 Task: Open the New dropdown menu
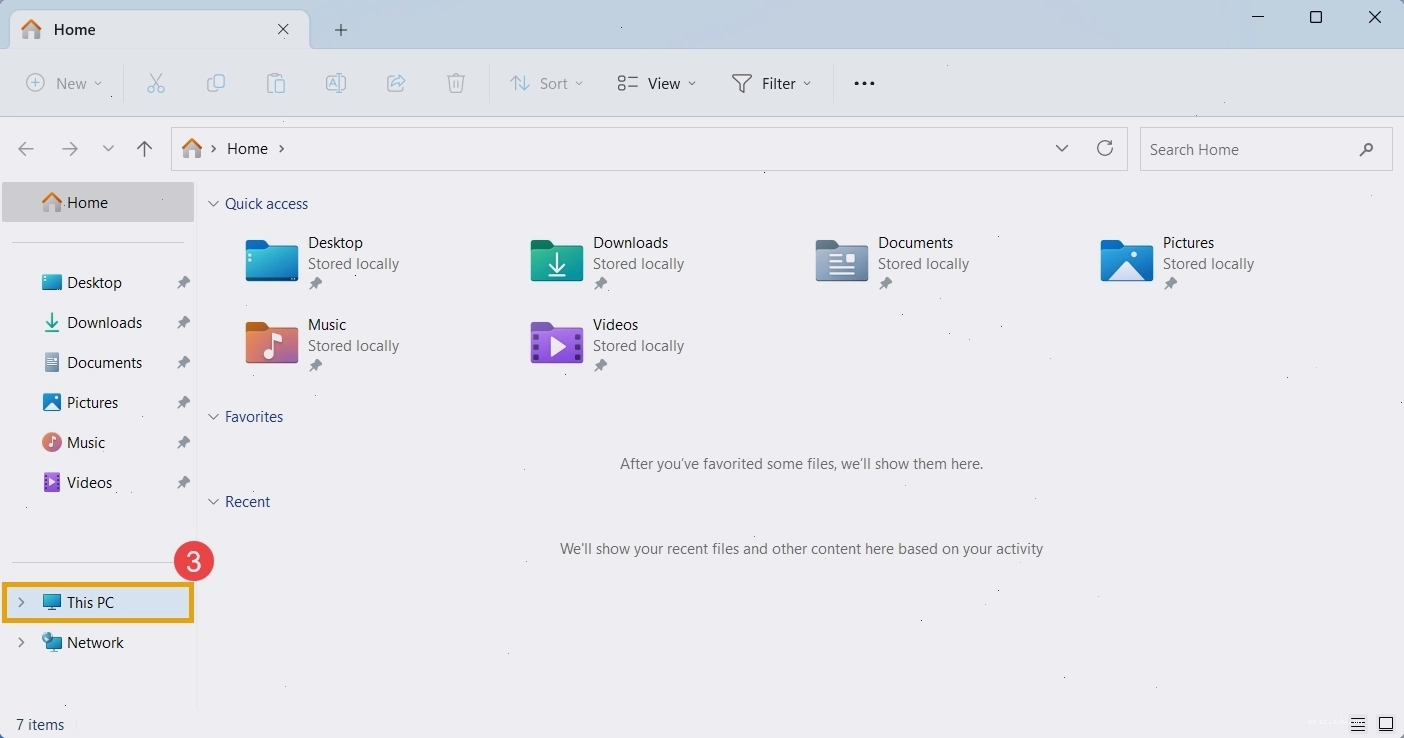tap(64, 84)
